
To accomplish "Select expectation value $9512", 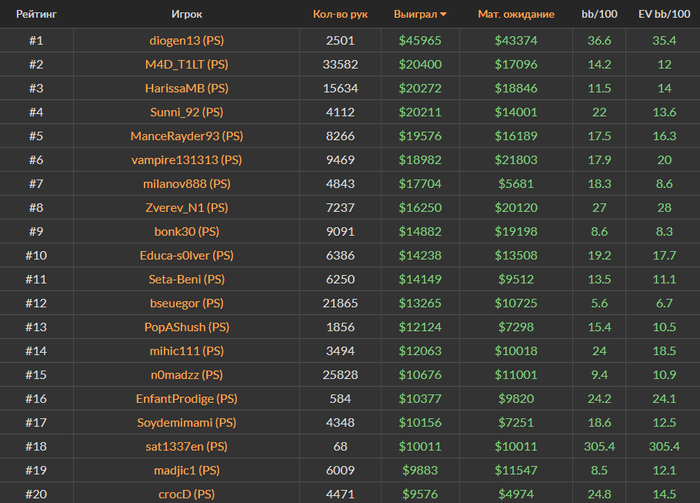I will (516, 279).
